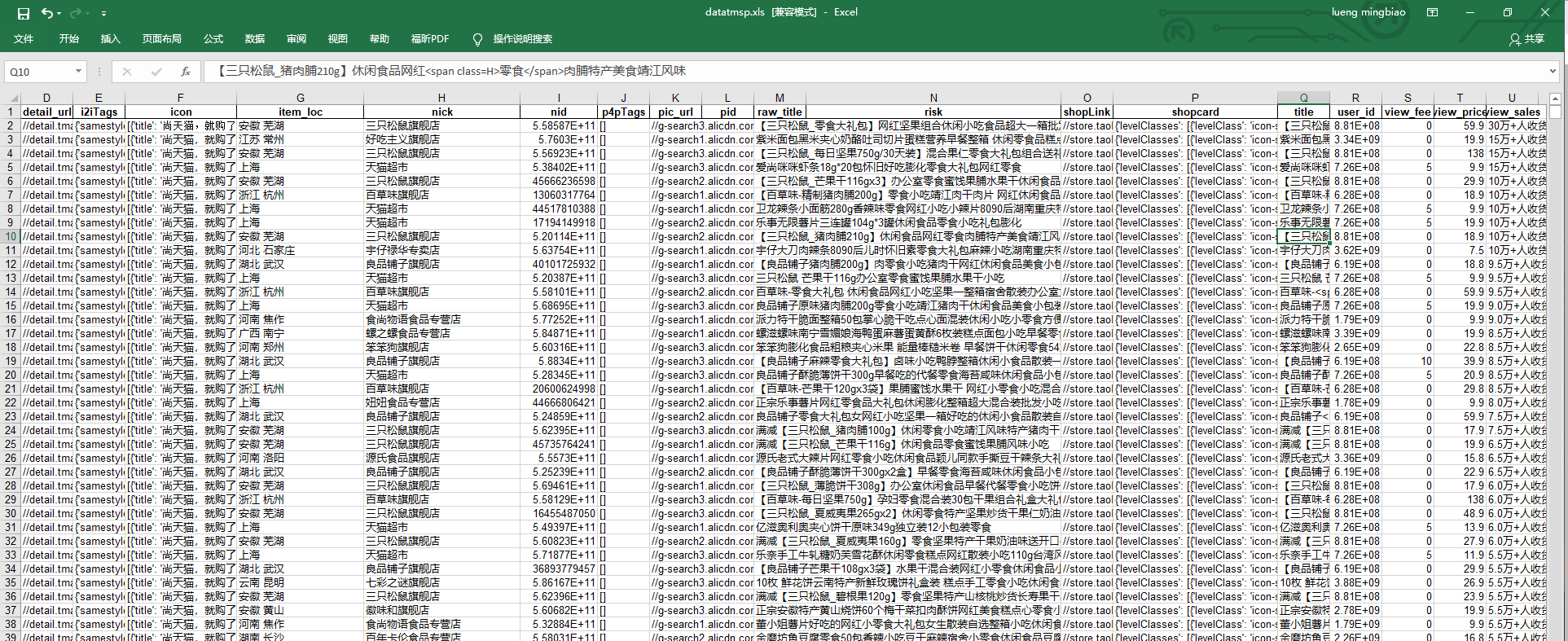The width and height of the screenshot is (1568, 641).
Task: Click the Cancel X formula icon
Action: tap(127, 72)
